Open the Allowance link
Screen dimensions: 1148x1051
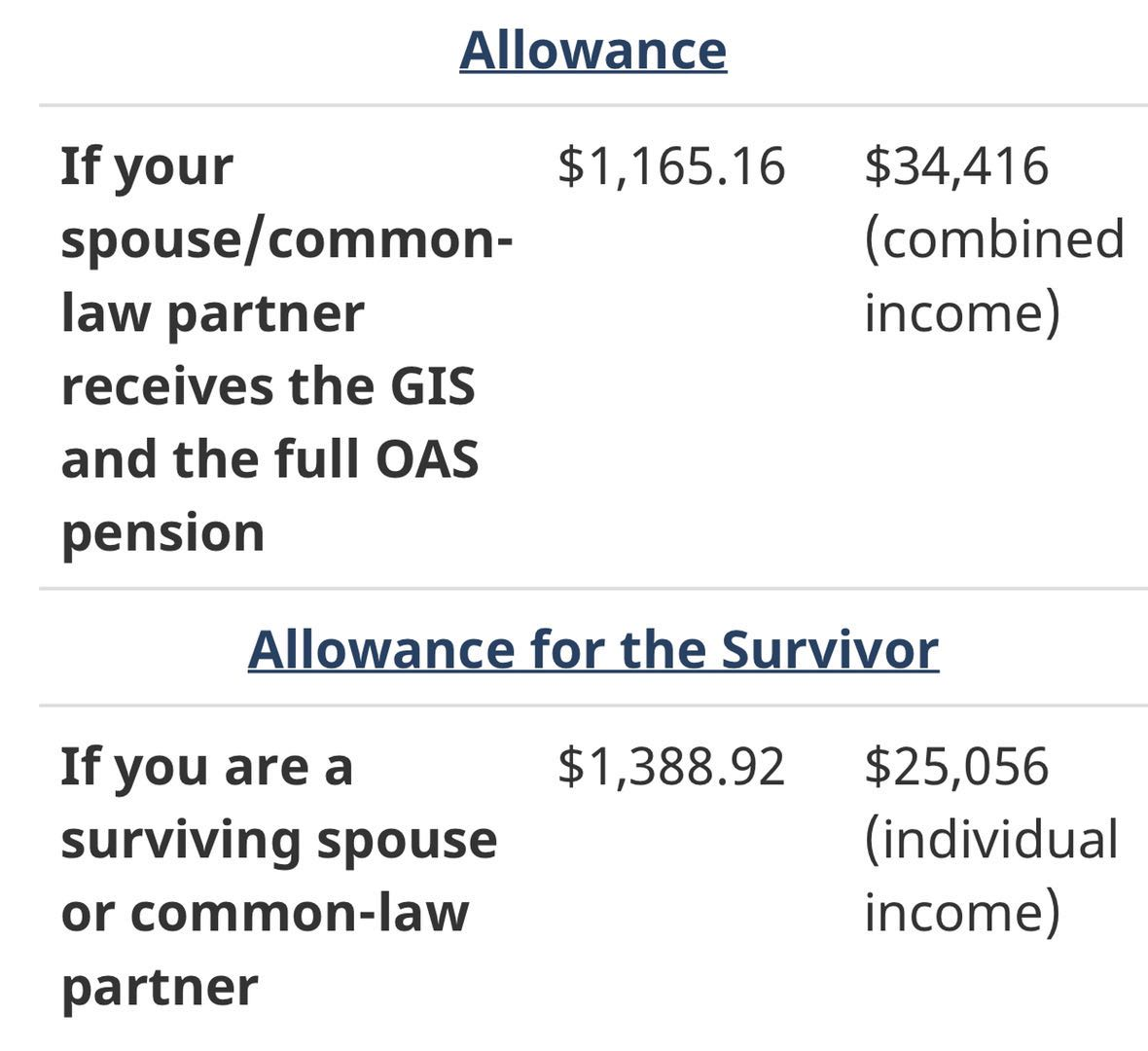click(x=592, y=51)
